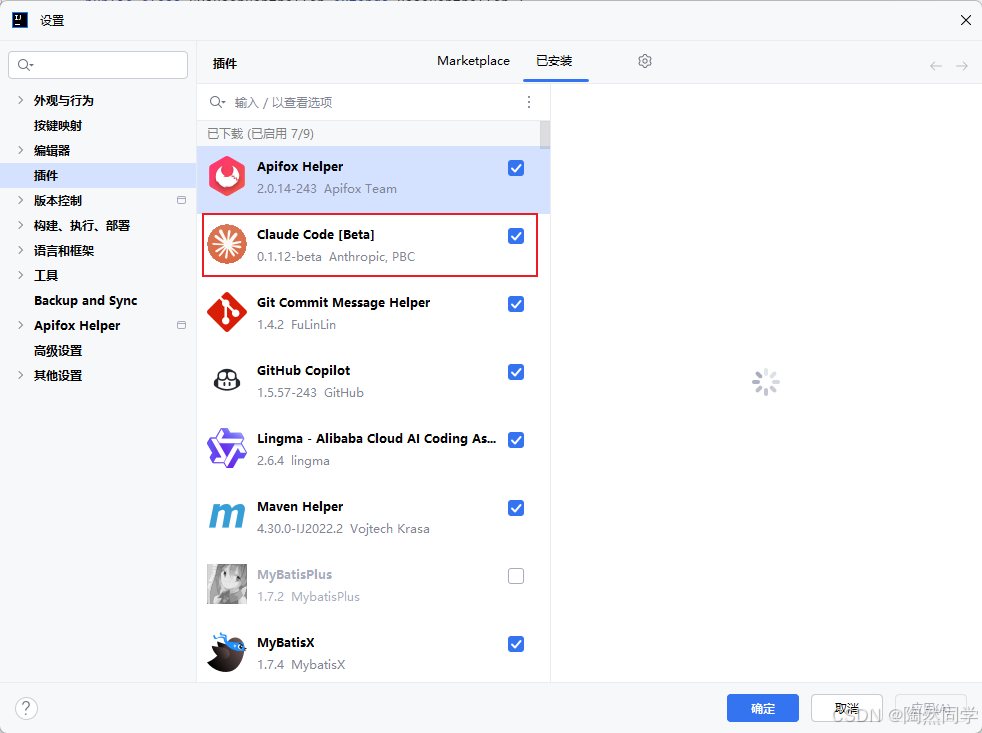Expand the 工具 settings node
This screenshot has height=733, width=982.
coord(21,275)
